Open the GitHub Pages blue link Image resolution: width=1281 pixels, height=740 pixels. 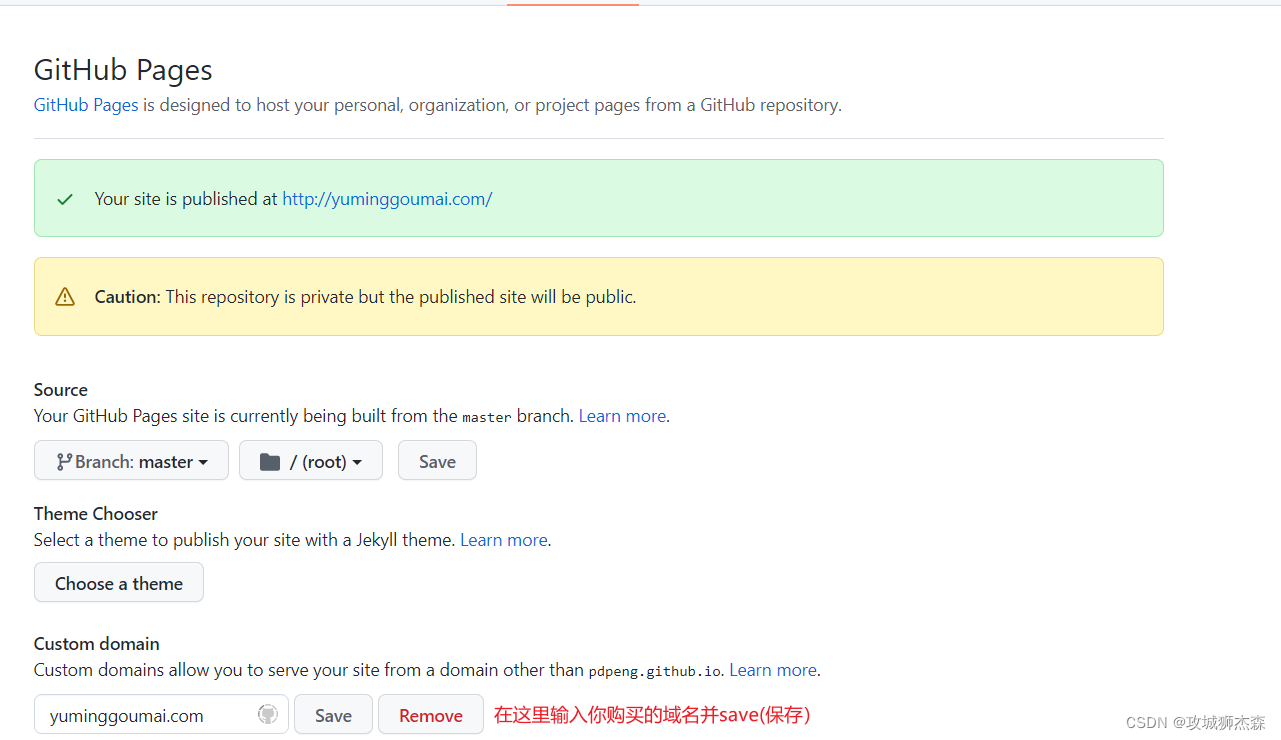click(x=86, y=105)
